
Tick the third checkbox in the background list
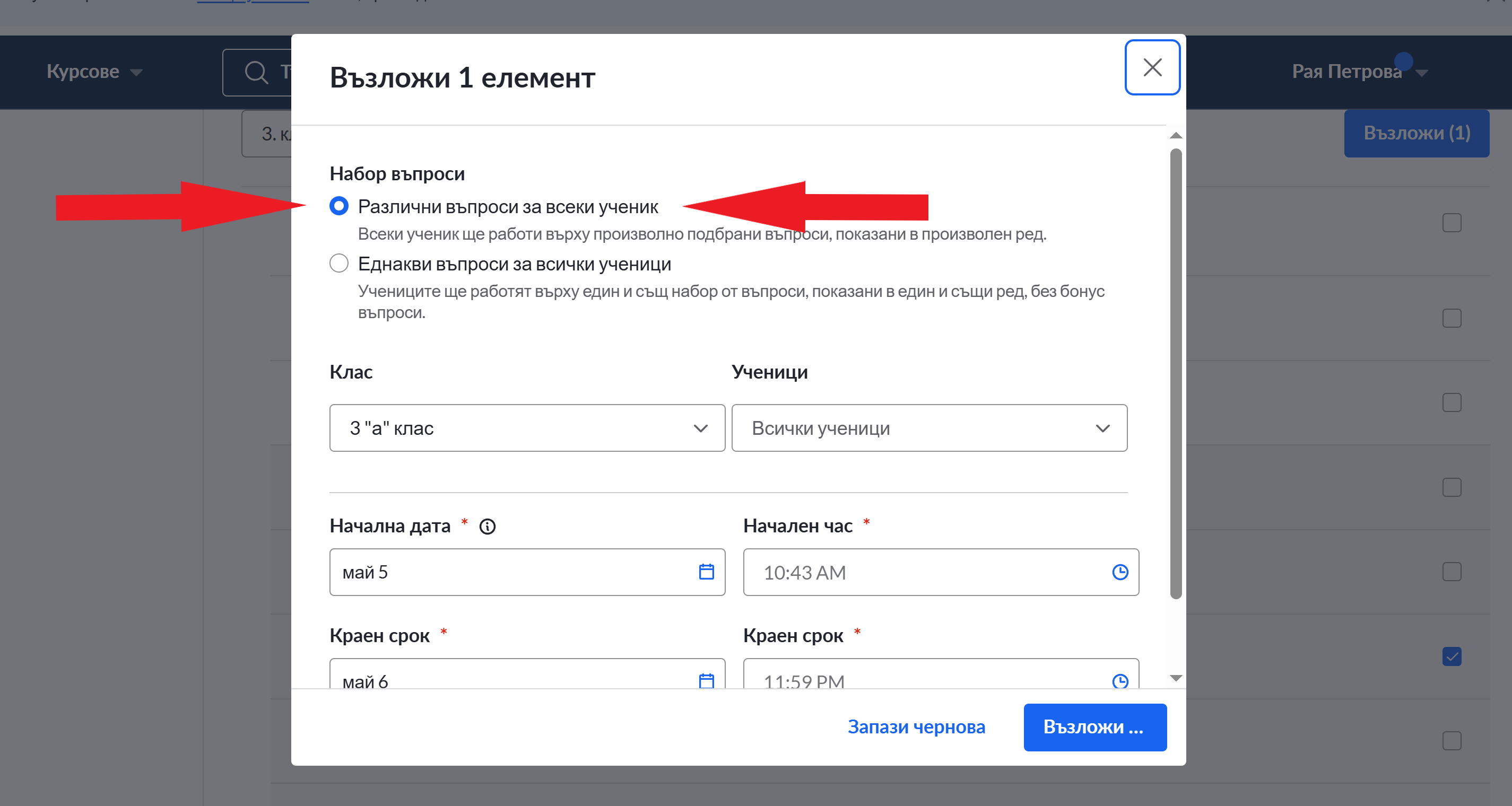(x=1452, y=402)
